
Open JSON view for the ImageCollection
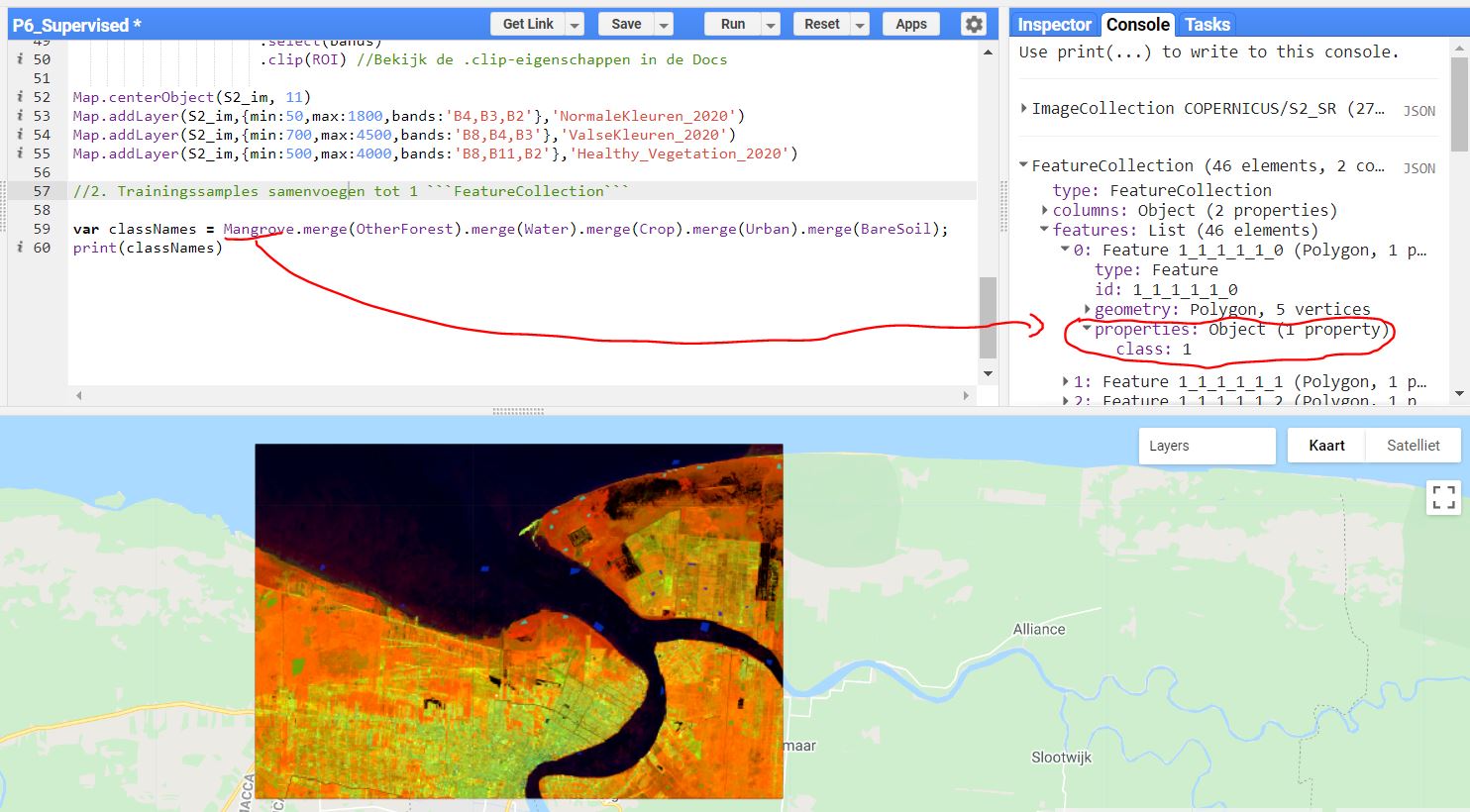[1418, 111]
